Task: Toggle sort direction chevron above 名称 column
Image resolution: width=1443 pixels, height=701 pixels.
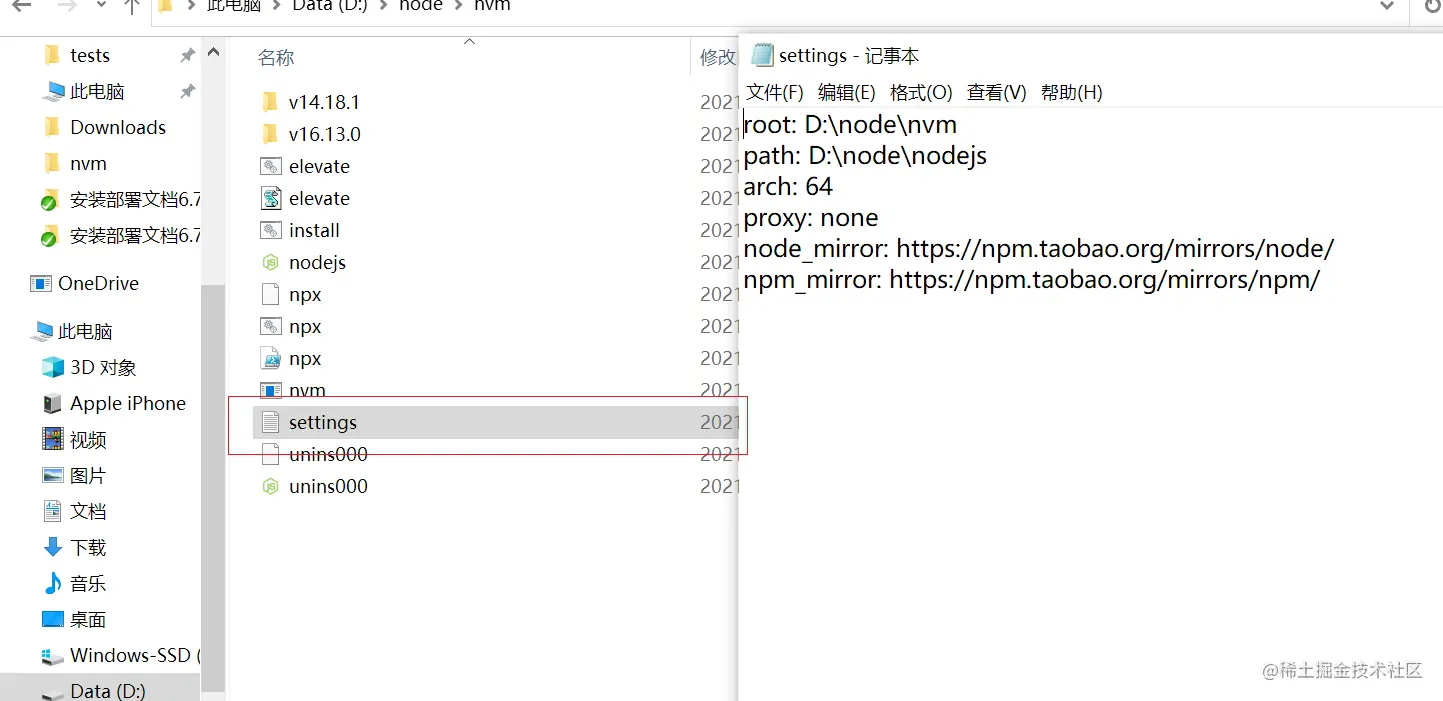Action: (469, 41)
